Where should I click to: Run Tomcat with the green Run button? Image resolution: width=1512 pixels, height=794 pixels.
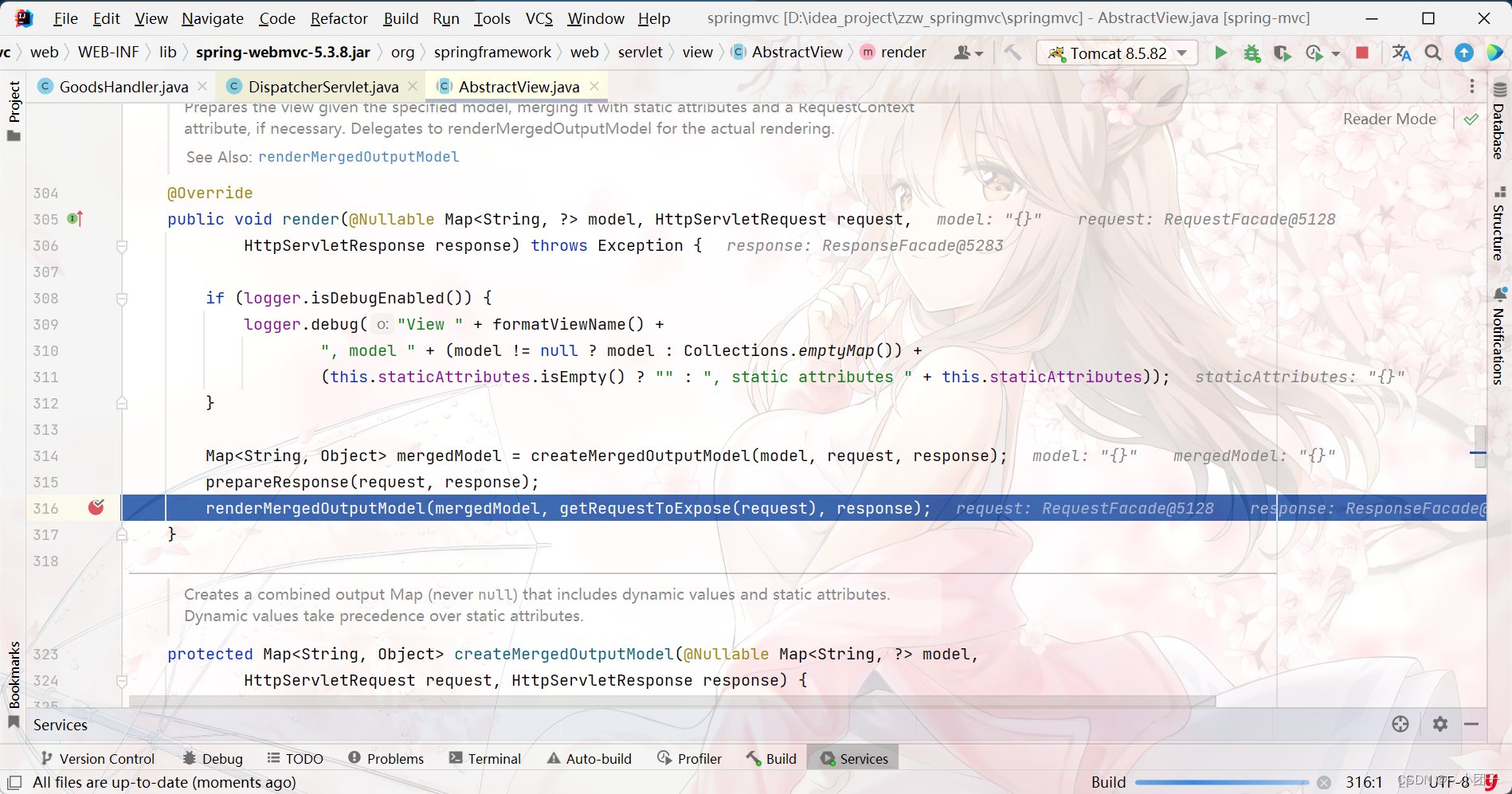click(1220, 53)
